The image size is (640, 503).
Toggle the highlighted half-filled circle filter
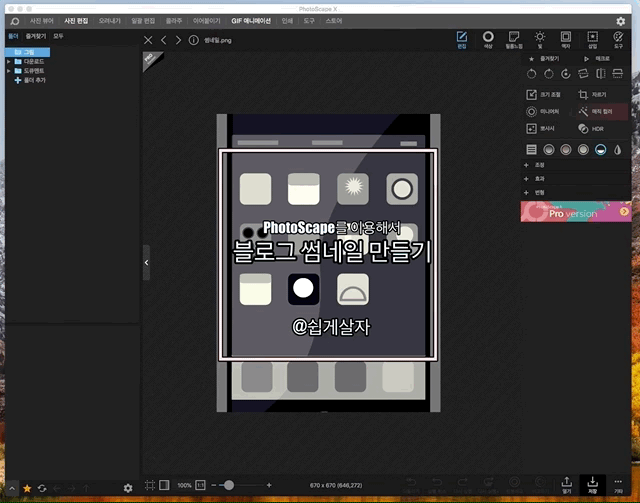click(600, 150)
